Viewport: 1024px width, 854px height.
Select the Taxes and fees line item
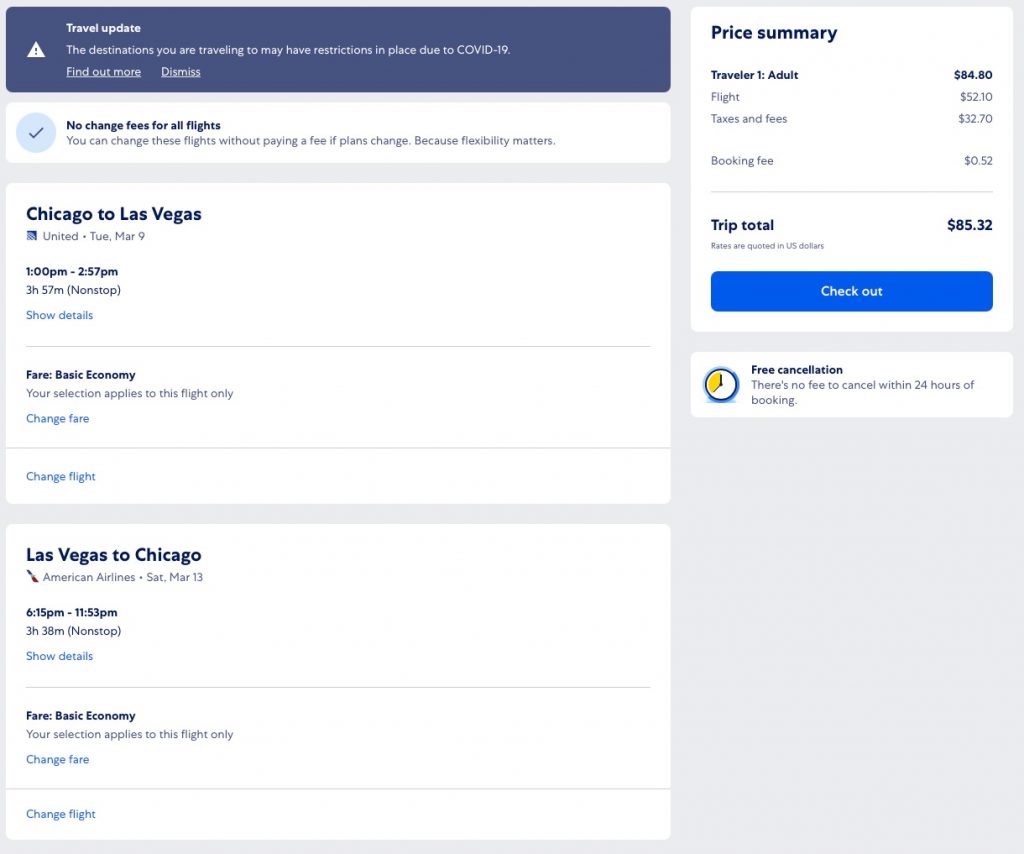(749, 119)
